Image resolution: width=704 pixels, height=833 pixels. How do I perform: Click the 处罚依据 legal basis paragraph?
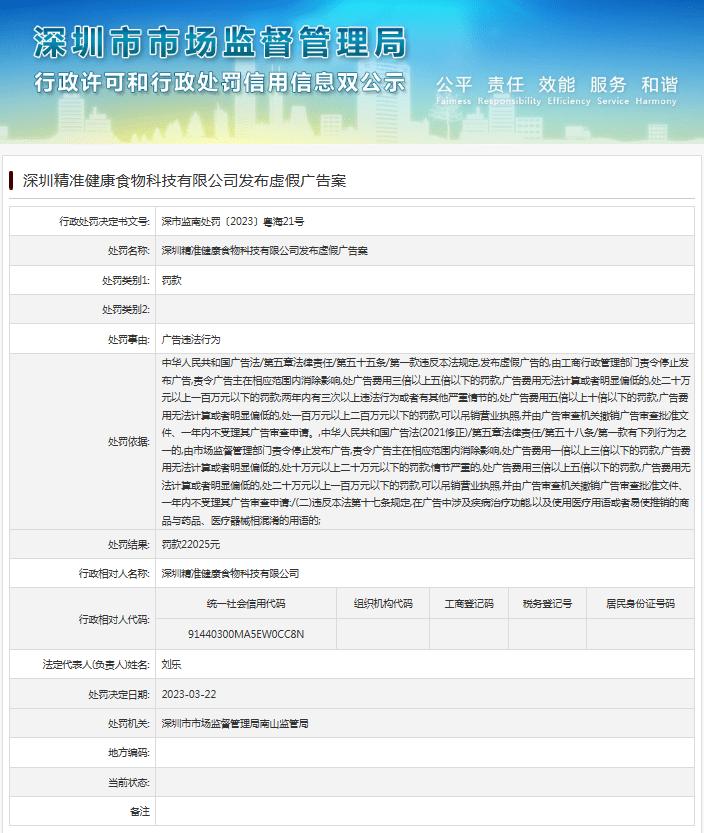426,441
